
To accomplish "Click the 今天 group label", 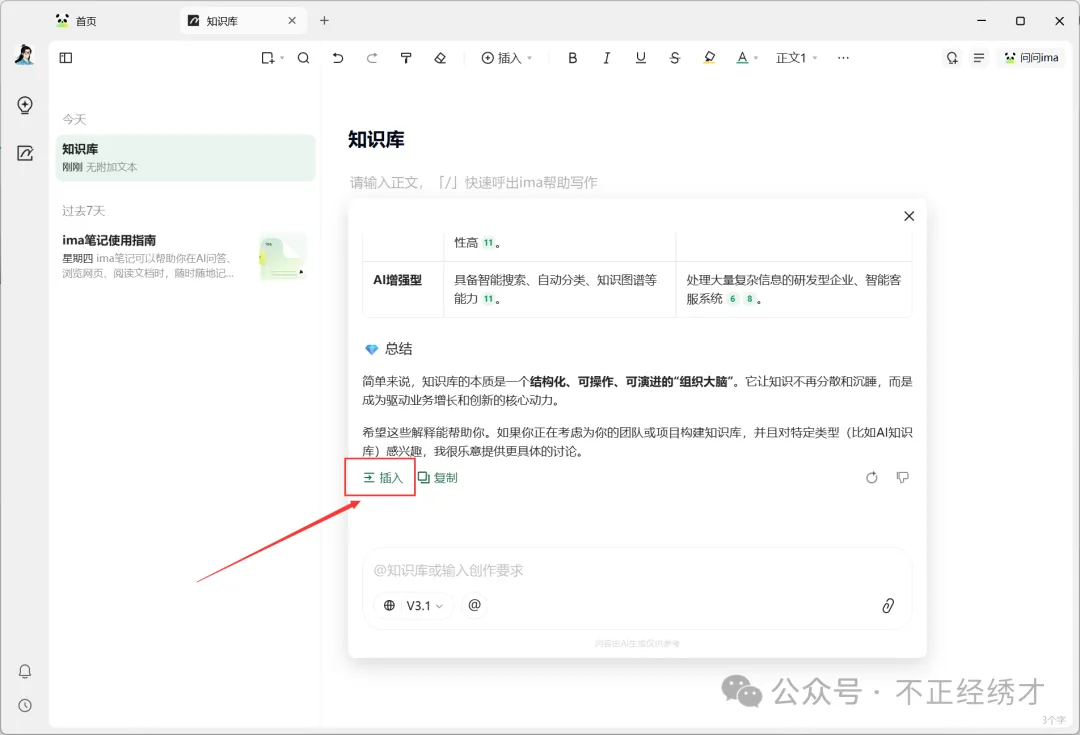I will pos(74,120).
